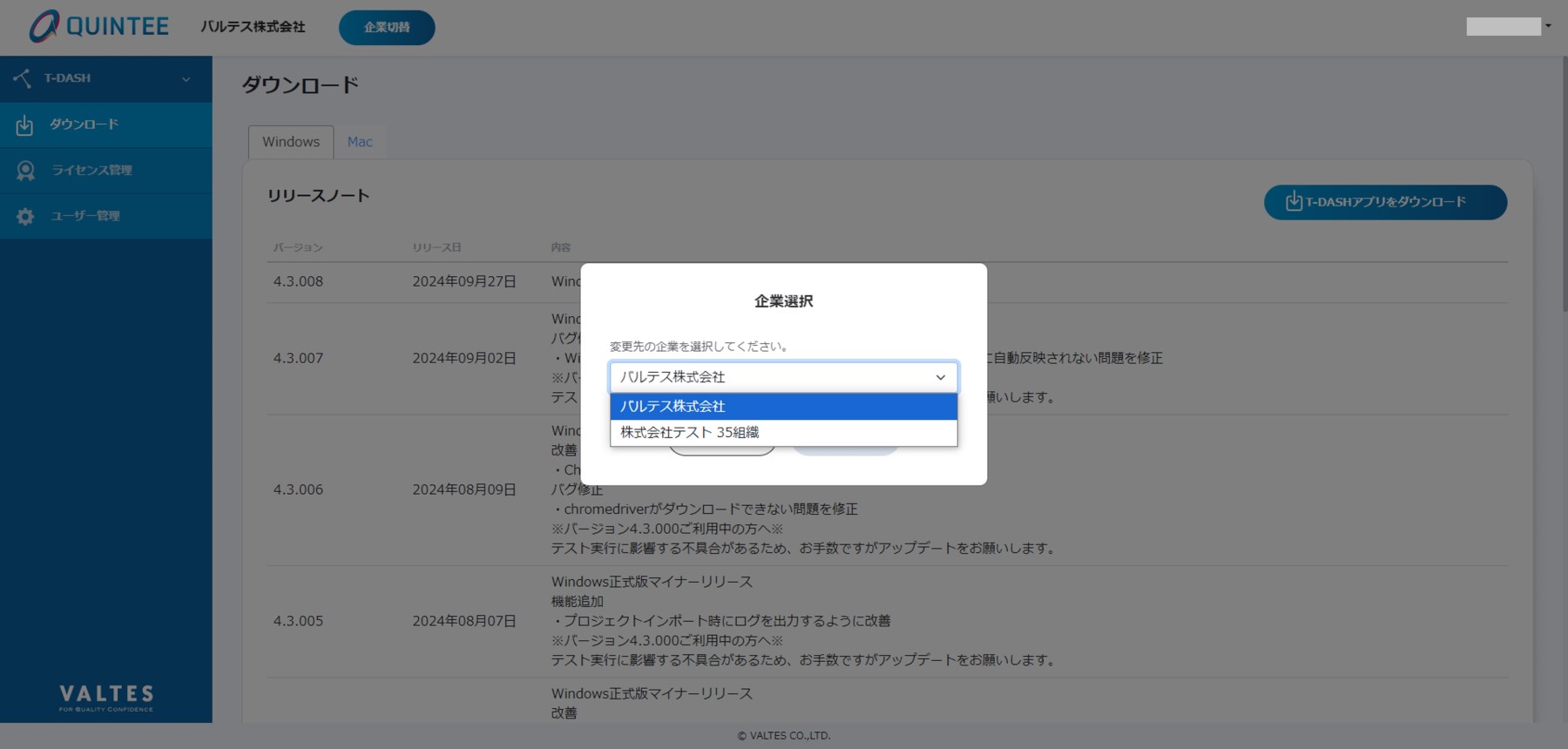Click the VALTES logo at sidebar bottom
The height and width of the screenshot is (749, 1568).
pos(106,697)
